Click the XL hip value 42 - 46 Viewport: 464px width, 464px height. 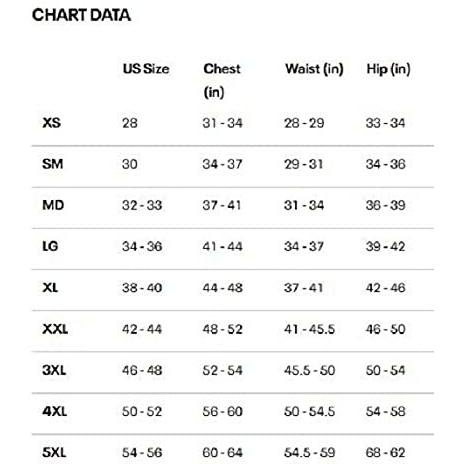[x=386, y=288]
